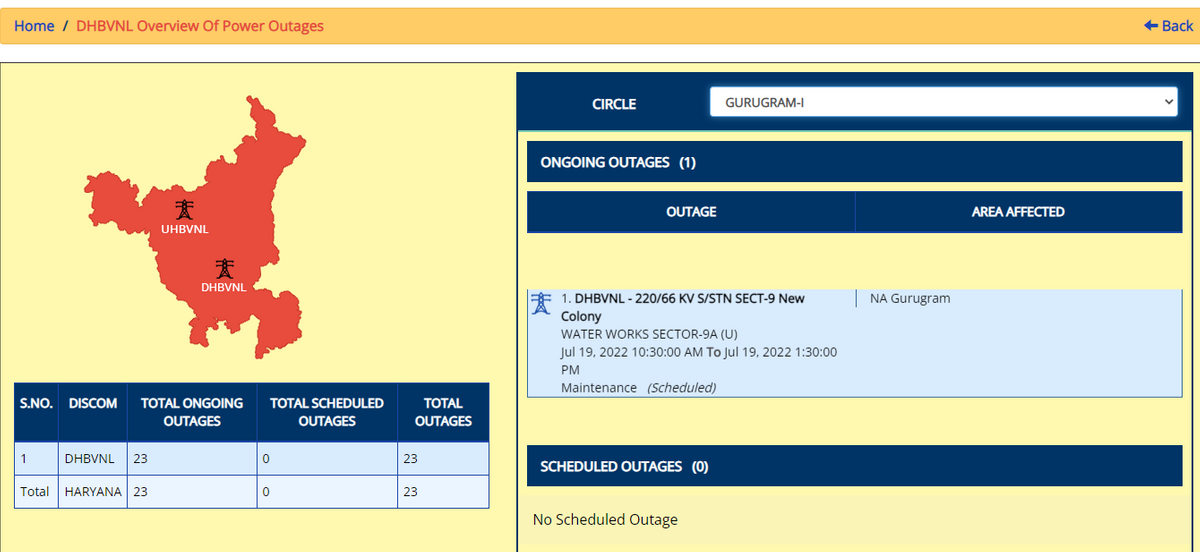
Task: Select the Ongoing Outages (1) header
Action: point(618,162)
